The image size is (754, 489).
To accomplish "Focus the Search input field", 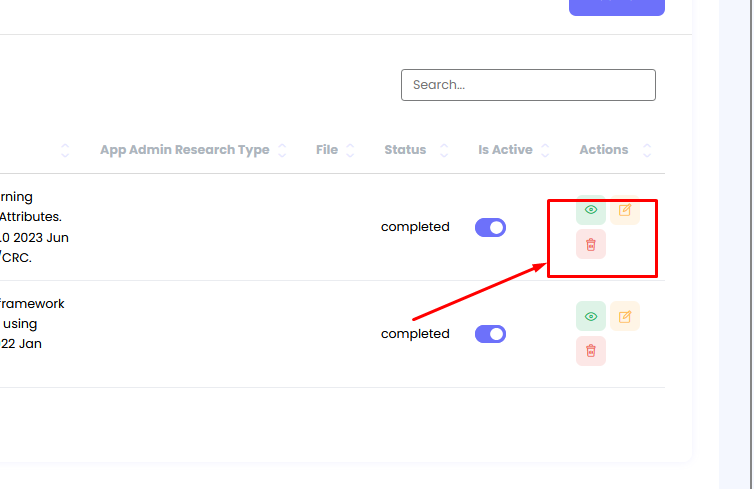I will click(x=528, y=85).
